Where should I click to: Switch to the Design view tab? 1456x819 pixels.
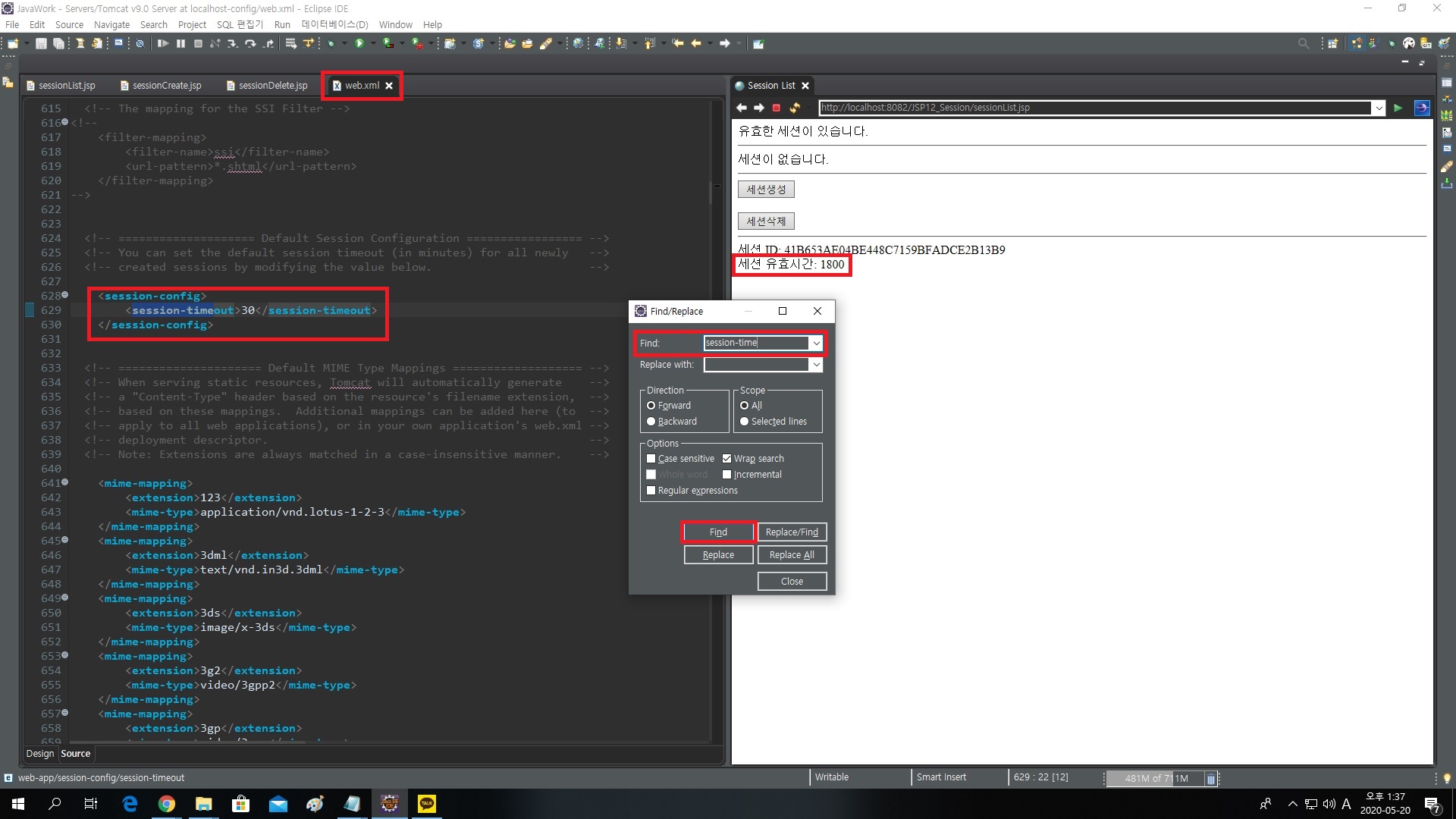point(40,754)
